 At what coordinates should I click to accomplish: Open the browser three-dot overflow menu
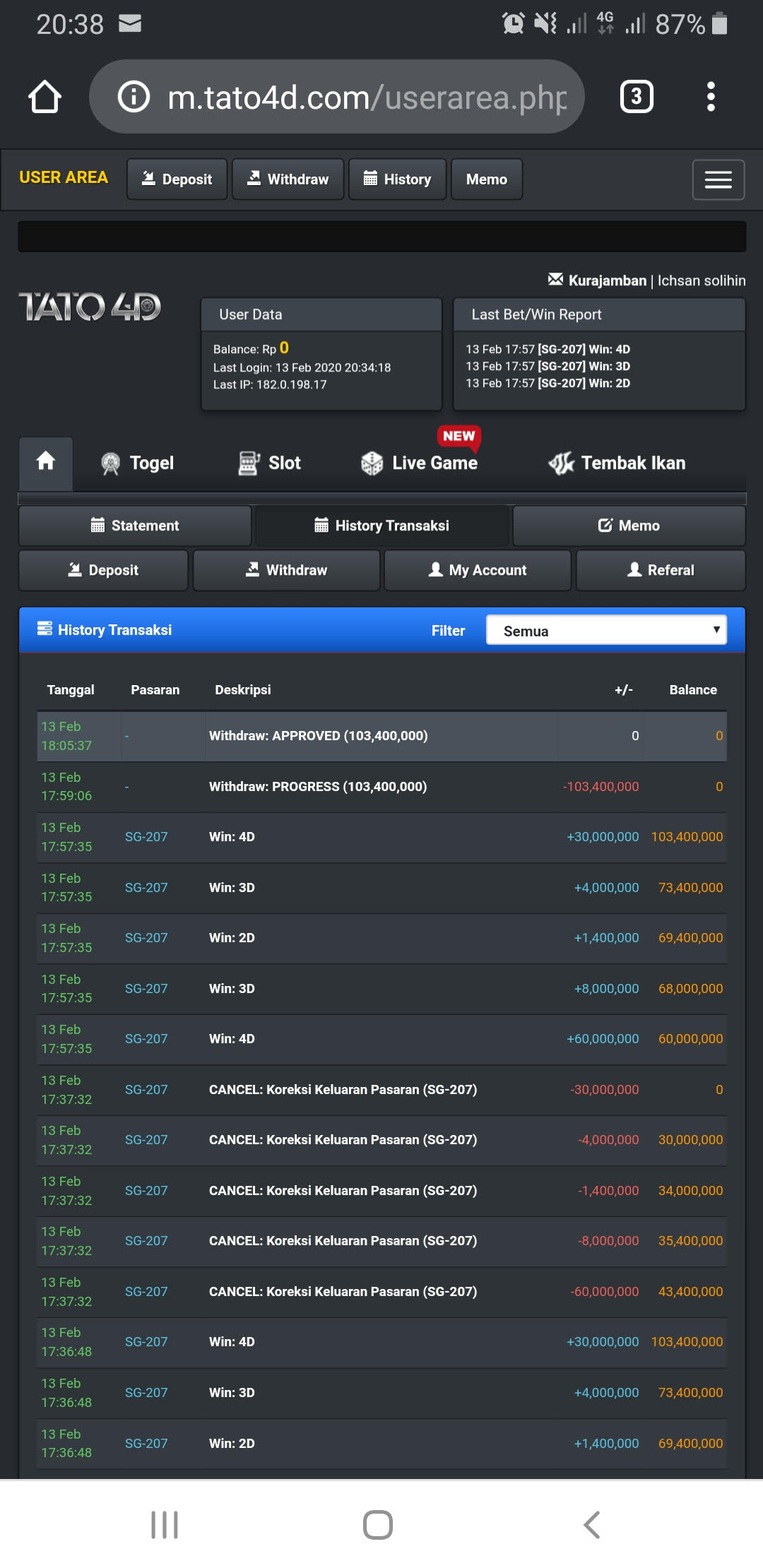coord(711,97)
